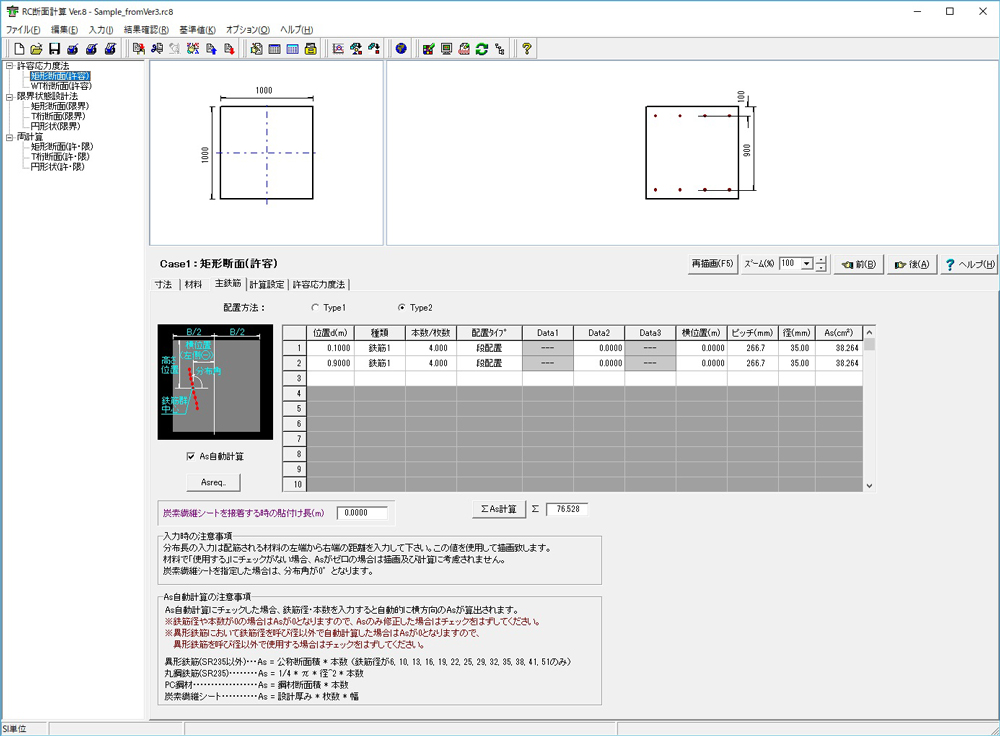Increase zoom with the spinner up arrow
The height and width of the screenshot is (736, 1000).
tap(821, 260)
